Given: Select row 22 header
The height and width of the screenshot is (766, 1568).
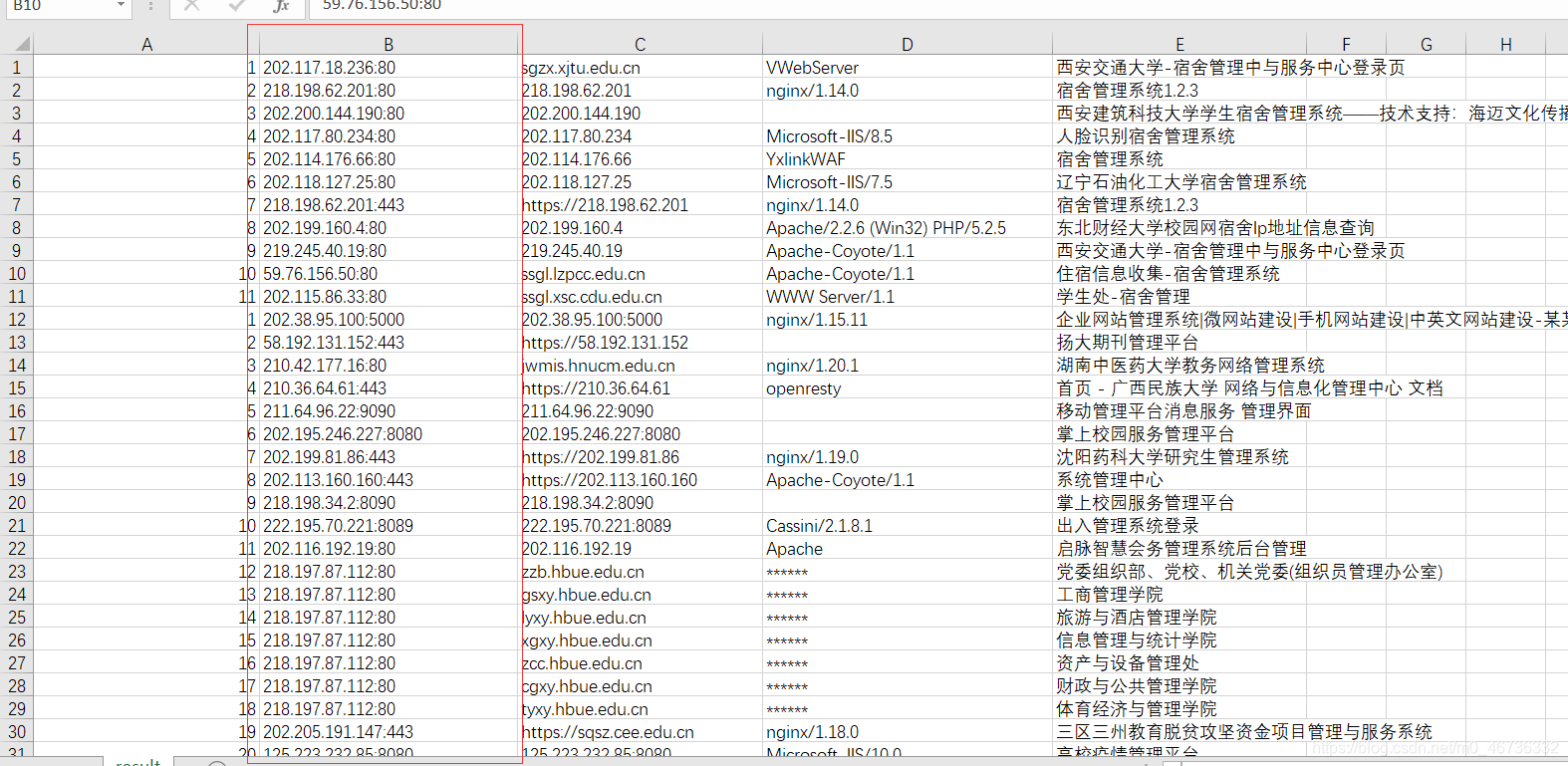Looking at the screenshot, I should click(x=16, y=549).
